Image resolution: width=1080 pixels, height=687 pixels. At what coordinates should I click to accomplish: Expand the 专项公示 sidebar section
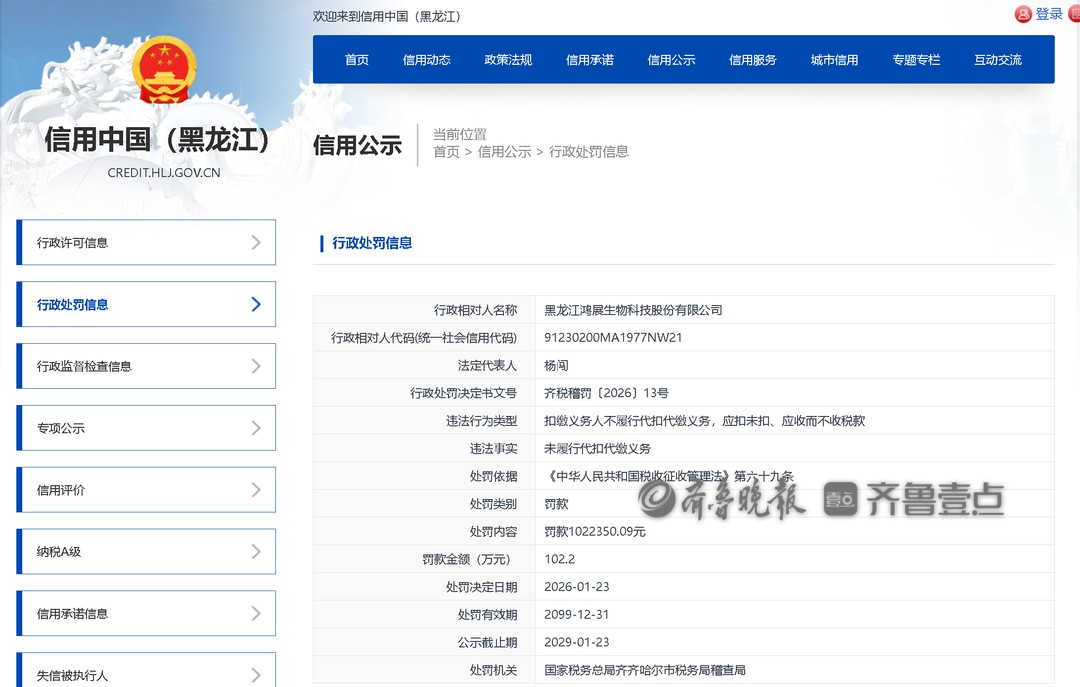pyautogui.click(x=145, y=427)
